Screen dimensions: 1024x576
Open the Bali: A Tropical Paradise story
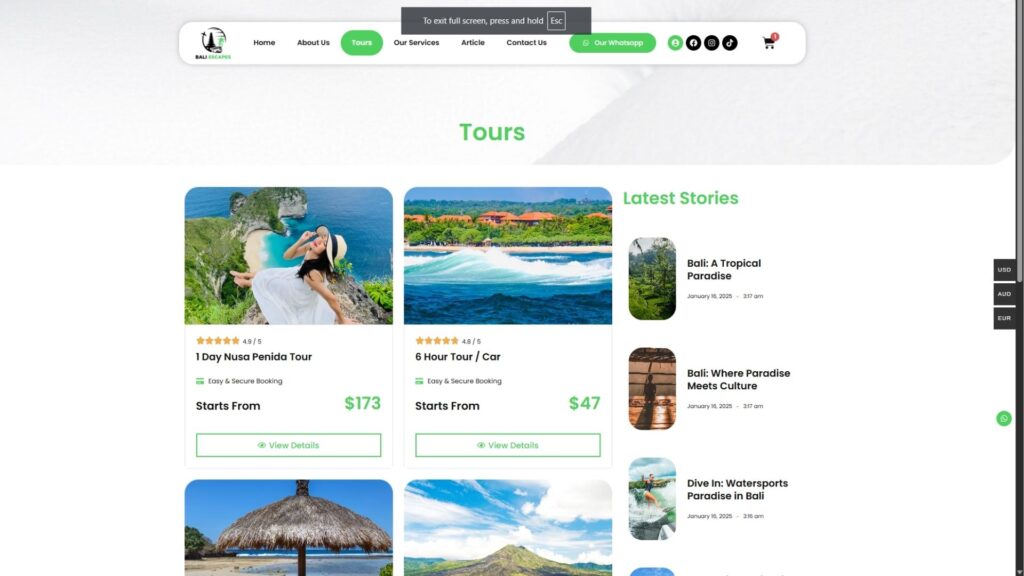coord(724,270)
